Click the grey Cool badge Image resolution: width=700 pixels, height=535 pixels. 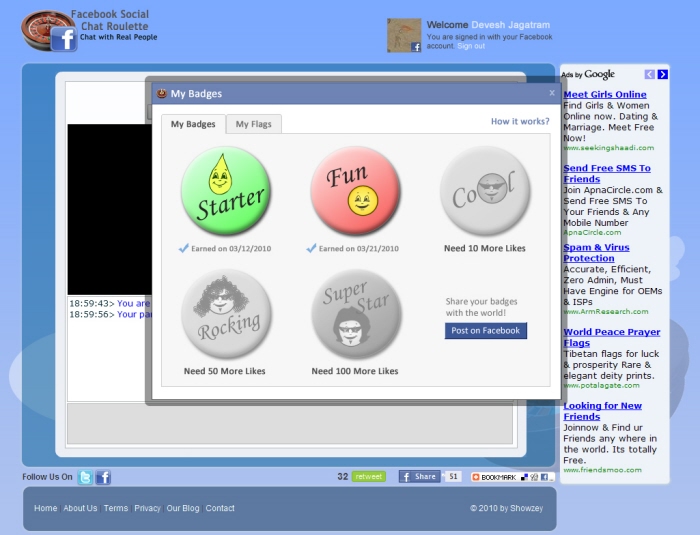(485, 191)
